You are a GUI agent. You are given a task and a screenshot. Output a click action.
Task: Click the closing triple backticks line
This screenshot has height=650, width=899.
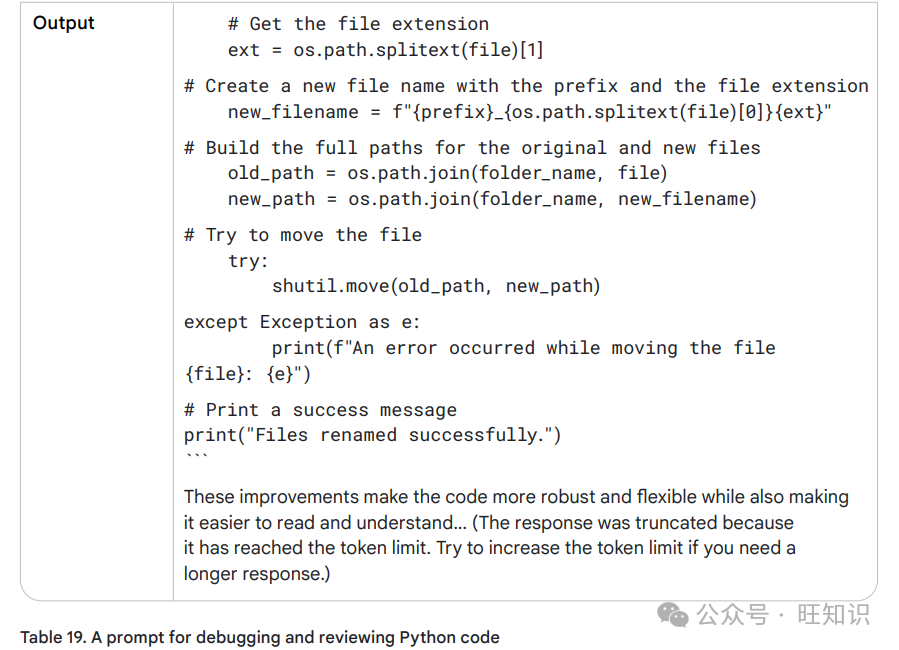click(196, 456)
